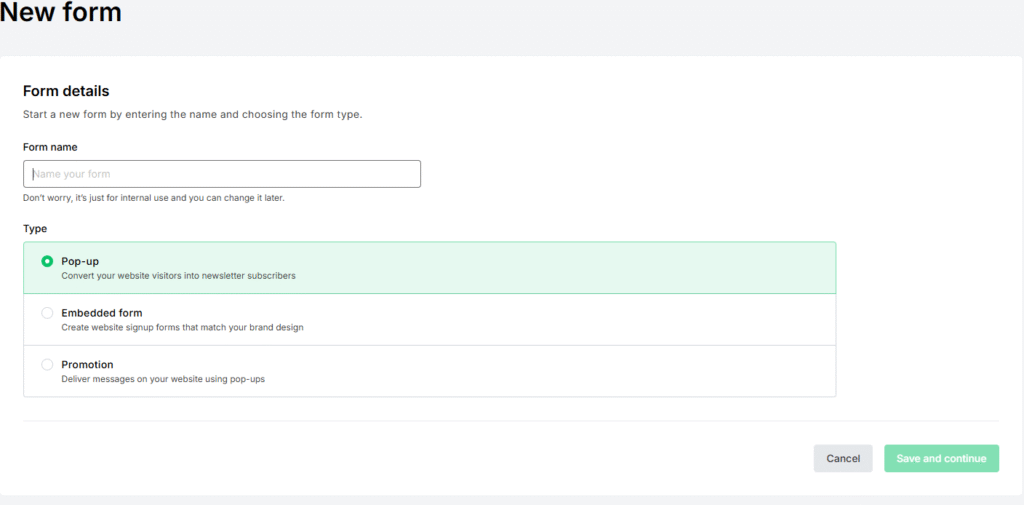Cancel the new form creation
The image size is (1024, 505).
(x=843, y=459)
